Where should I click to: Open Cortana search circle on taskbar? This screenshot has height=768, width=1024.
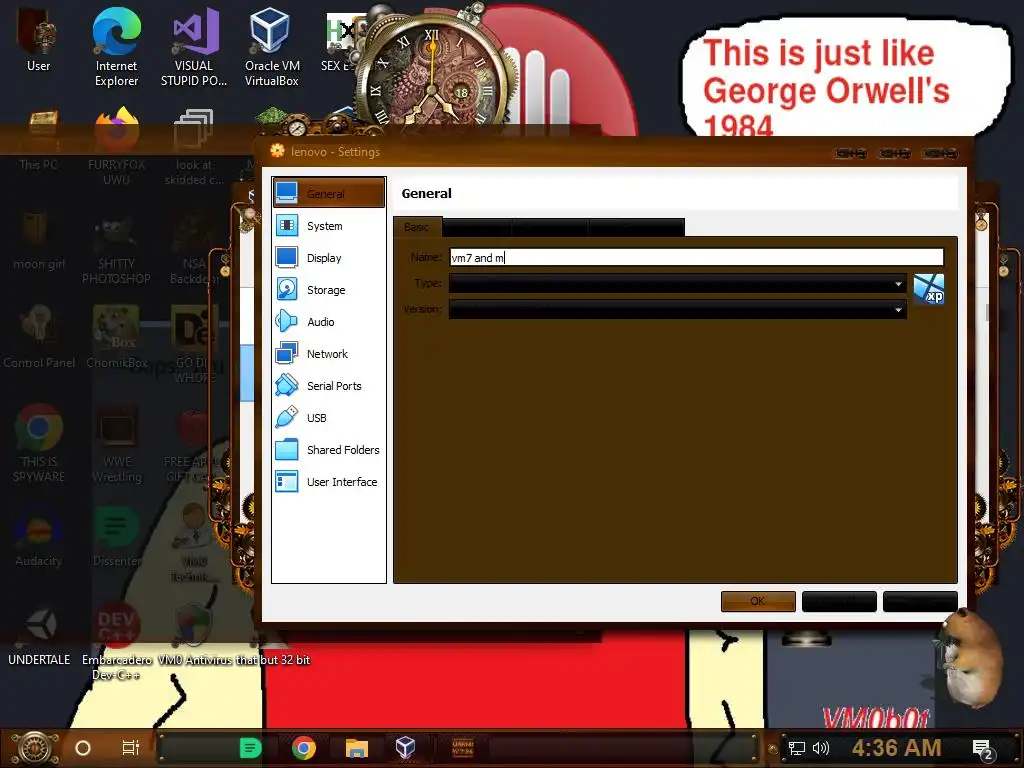point(83,748)
